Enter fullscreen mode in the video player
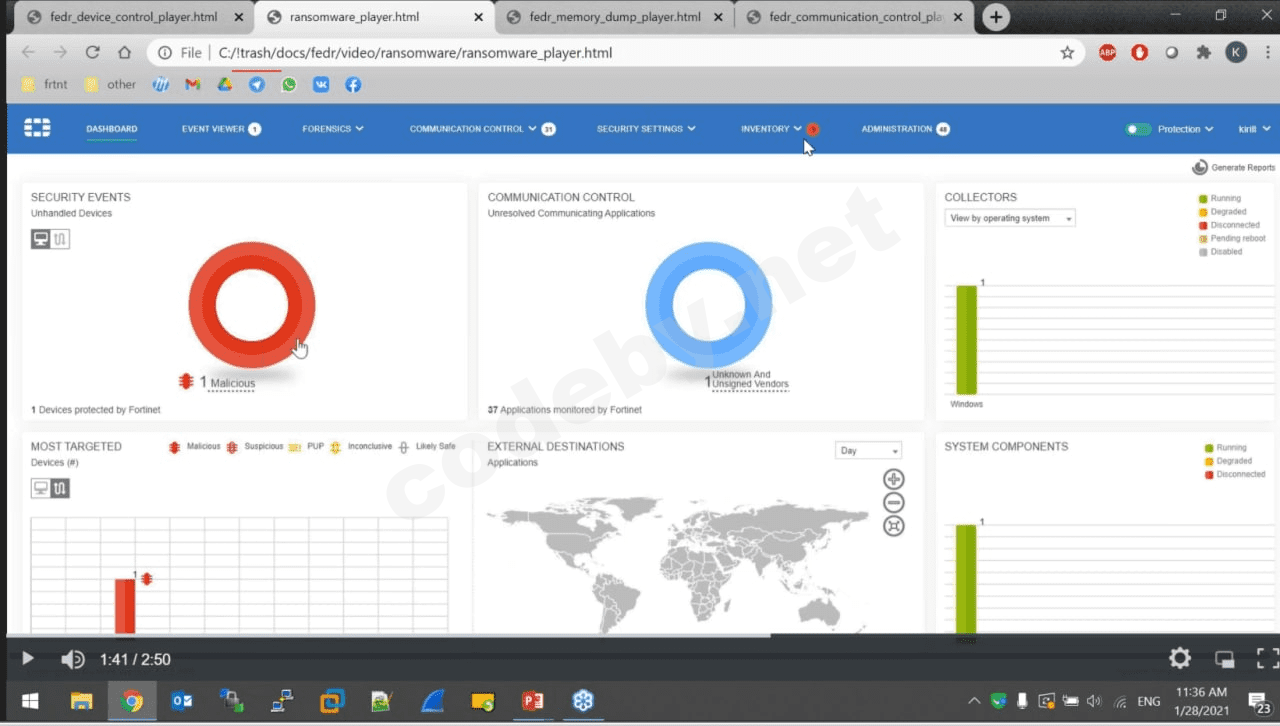 [1266, 658]
